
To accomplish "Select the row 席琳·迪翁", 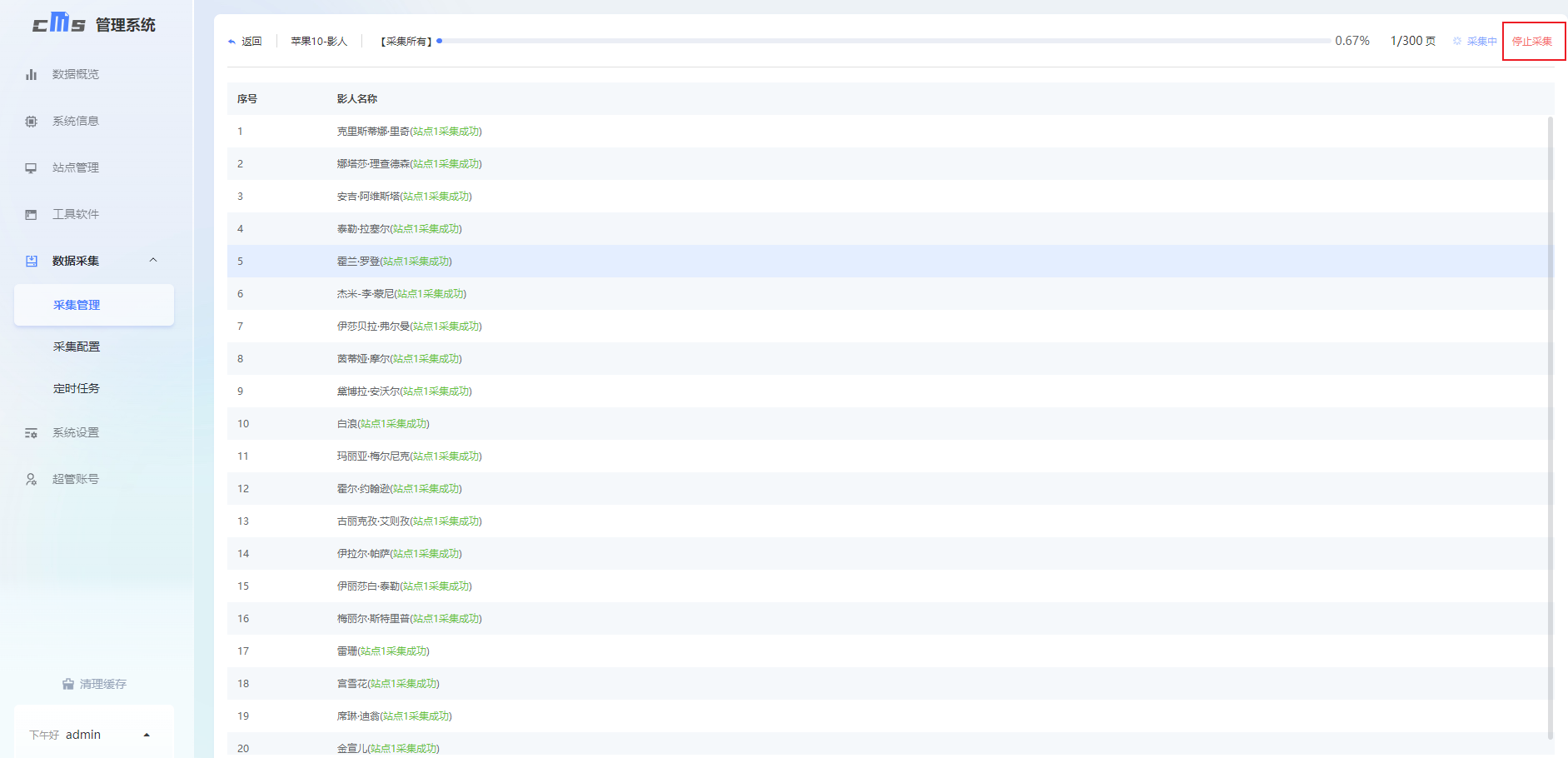I will 890,716.
